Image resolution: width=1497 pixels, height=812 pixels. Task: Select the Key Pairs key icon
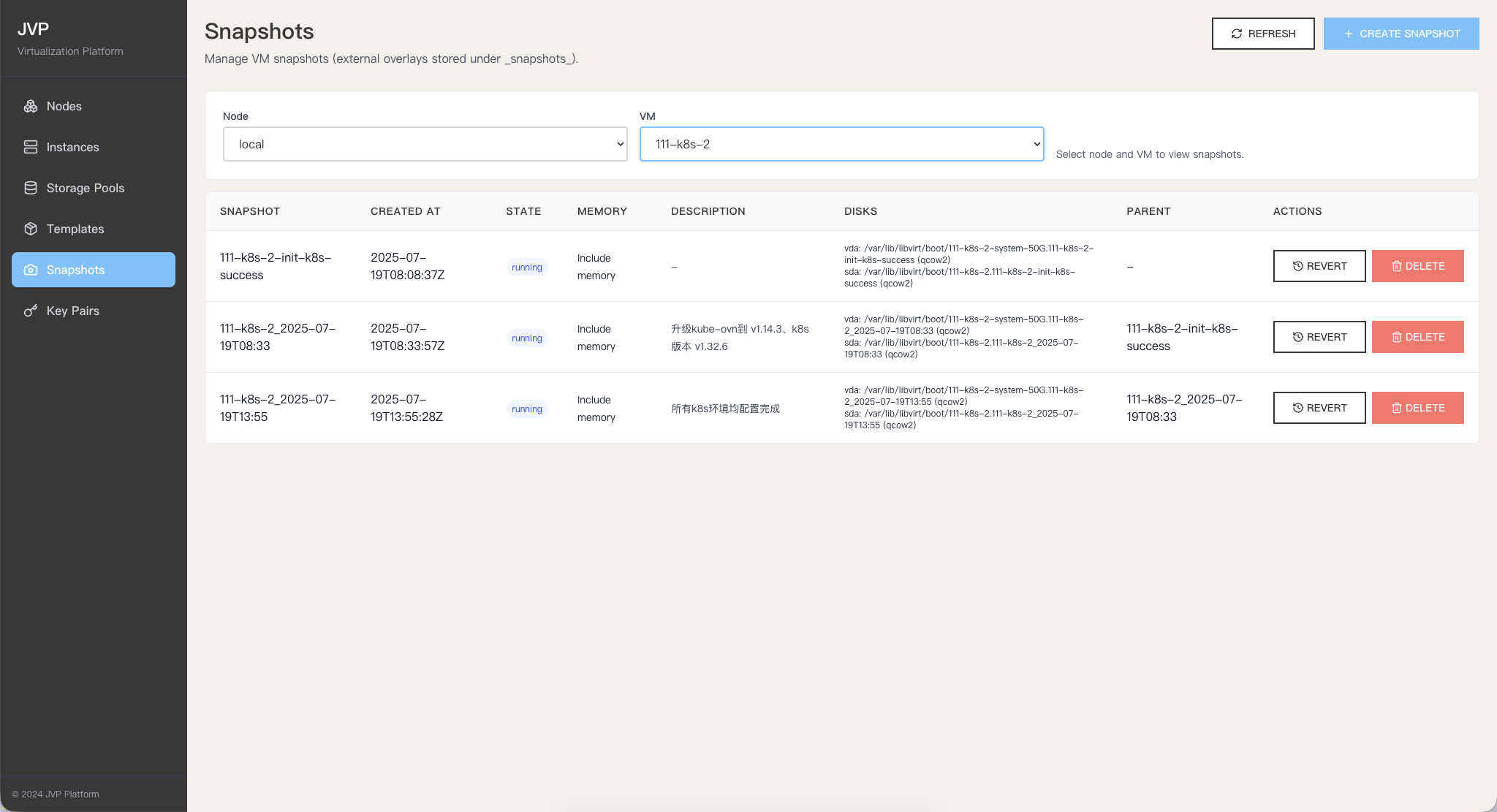pos(31,311)
